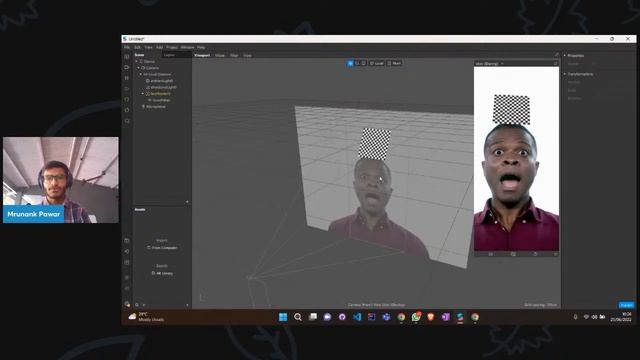Click the checkerboard plane above the head in viewport
The height and width of the screenshot is (360, 640).
click(x=375, y=144)
